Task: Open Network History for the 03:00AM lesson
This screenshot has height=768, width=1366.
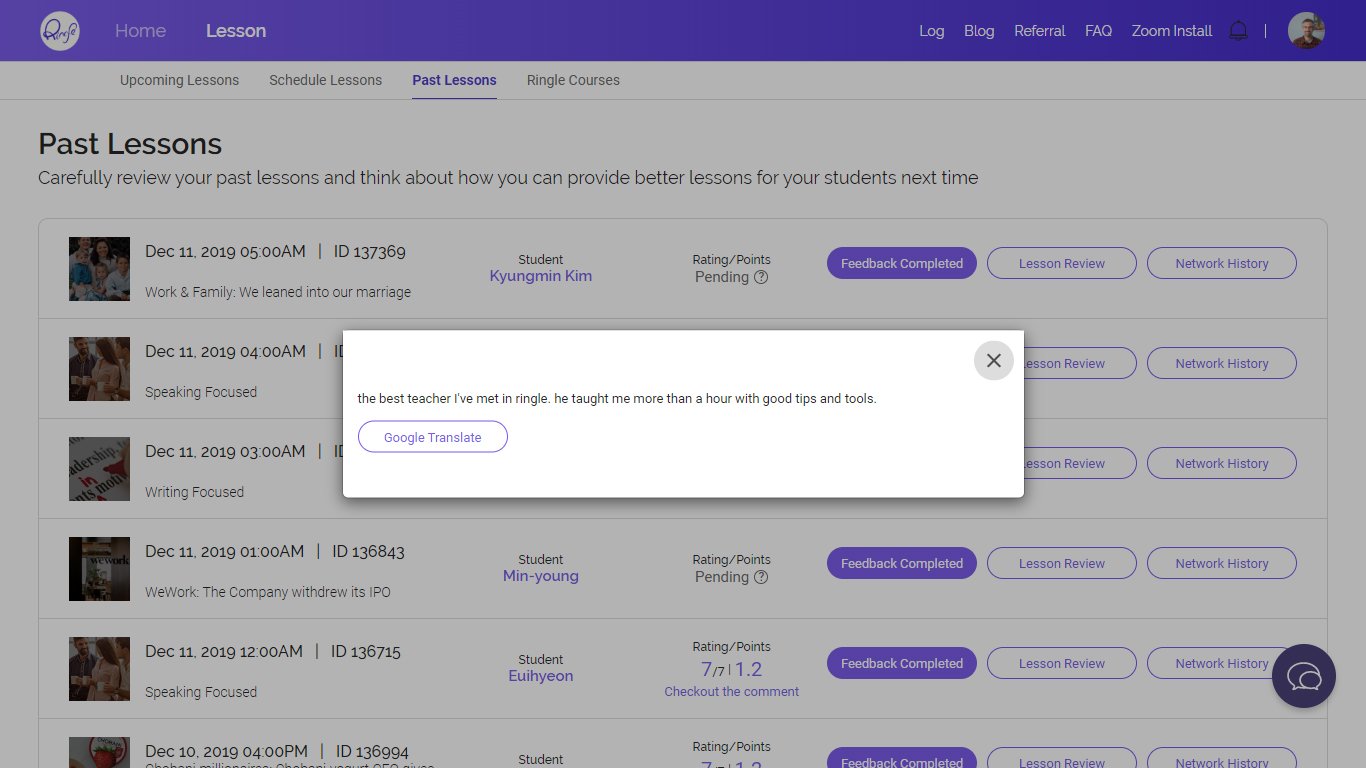Action: click(x=1222, y=463)
